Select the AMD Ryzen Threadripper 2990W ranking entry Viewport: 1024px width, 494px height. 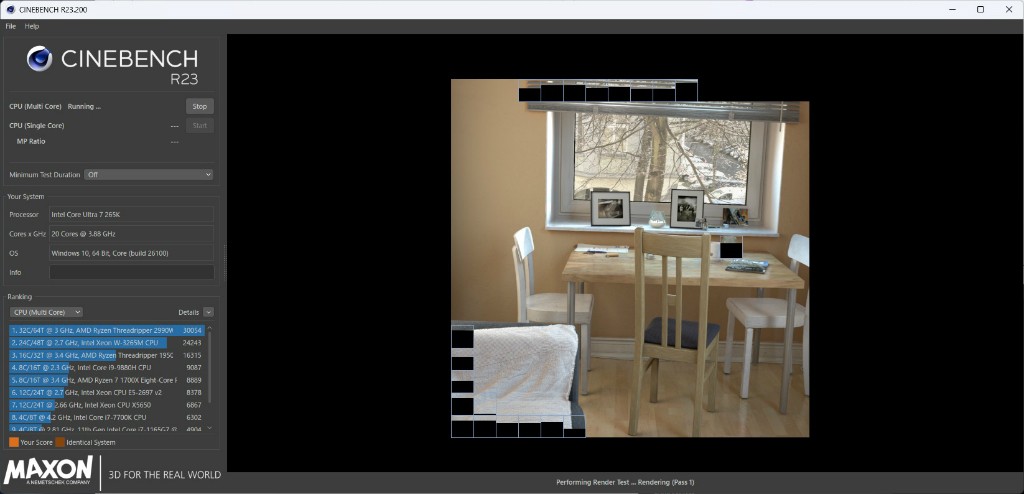(105, 330)
